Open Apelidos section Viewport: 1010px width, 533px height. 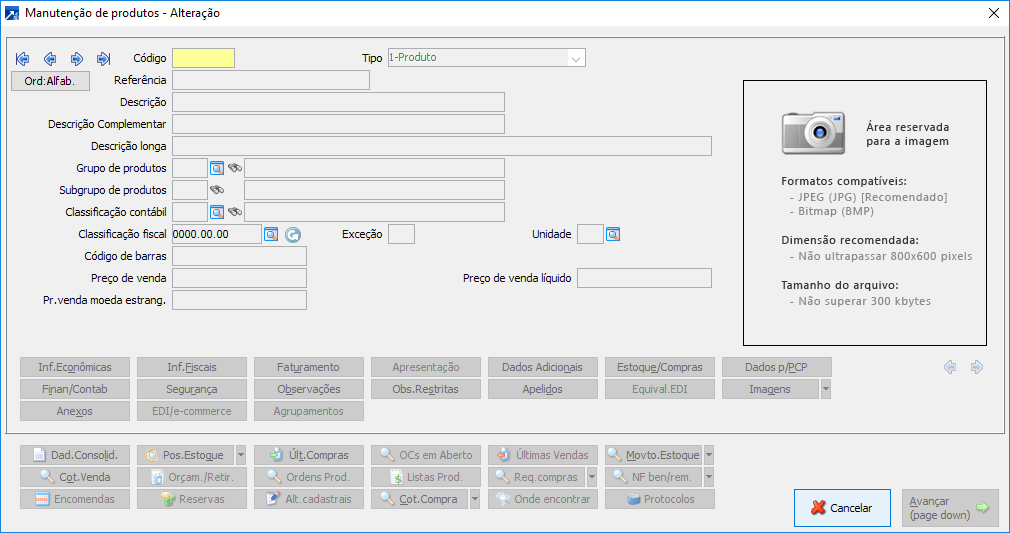[x=542, y=389]
